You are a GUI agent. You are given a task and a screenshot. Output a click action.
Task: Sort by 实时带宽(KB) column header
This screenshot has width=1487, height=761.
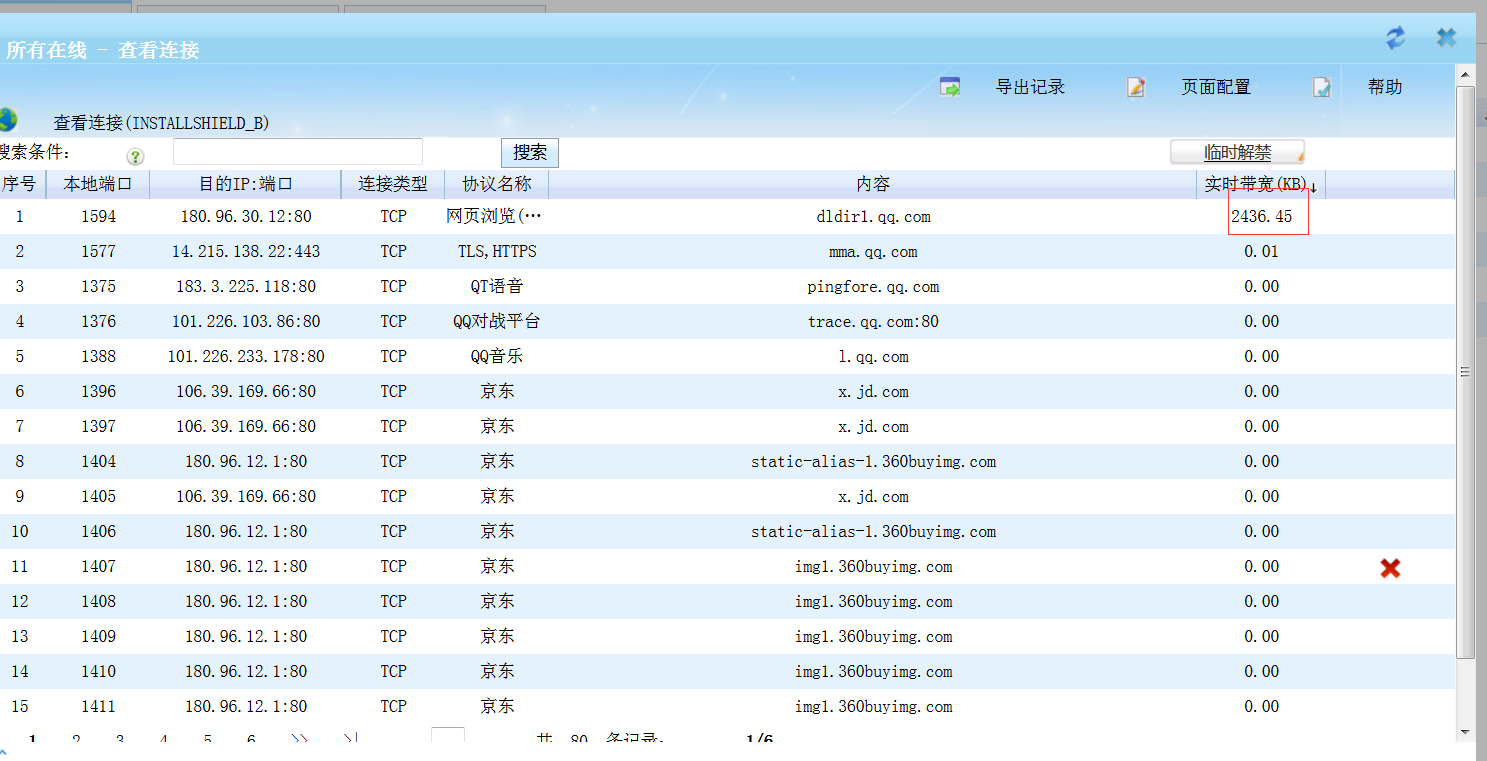(x=1258, y=185)
